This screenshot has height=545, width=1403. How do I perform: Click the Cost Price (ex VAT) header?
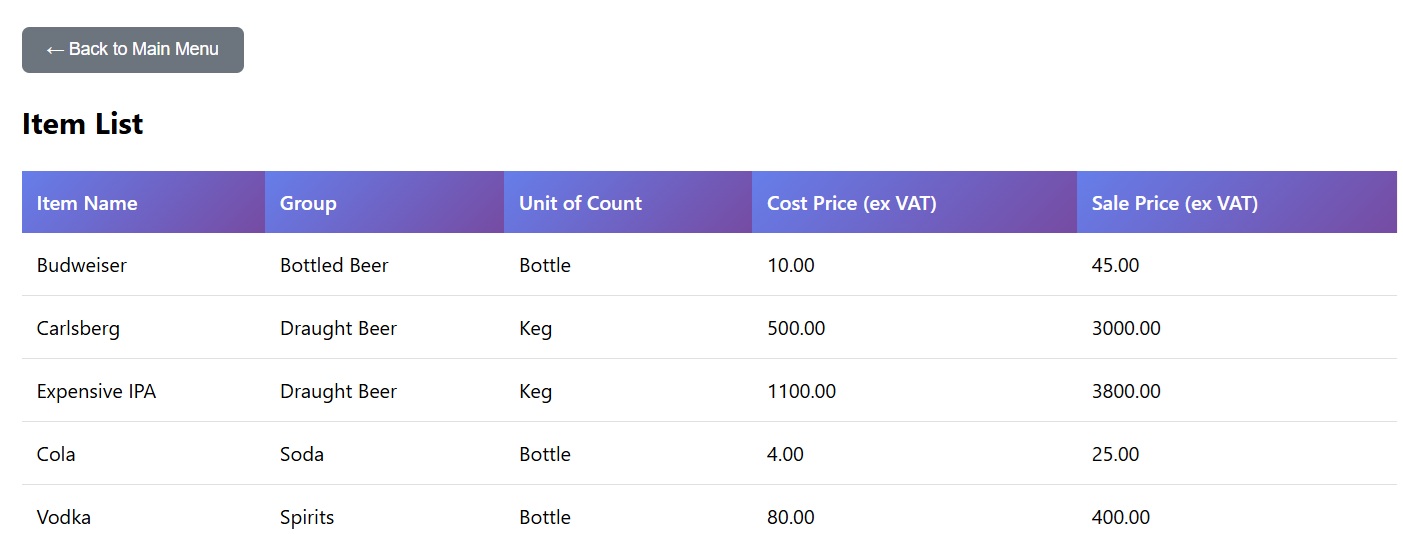click(851, 203)
